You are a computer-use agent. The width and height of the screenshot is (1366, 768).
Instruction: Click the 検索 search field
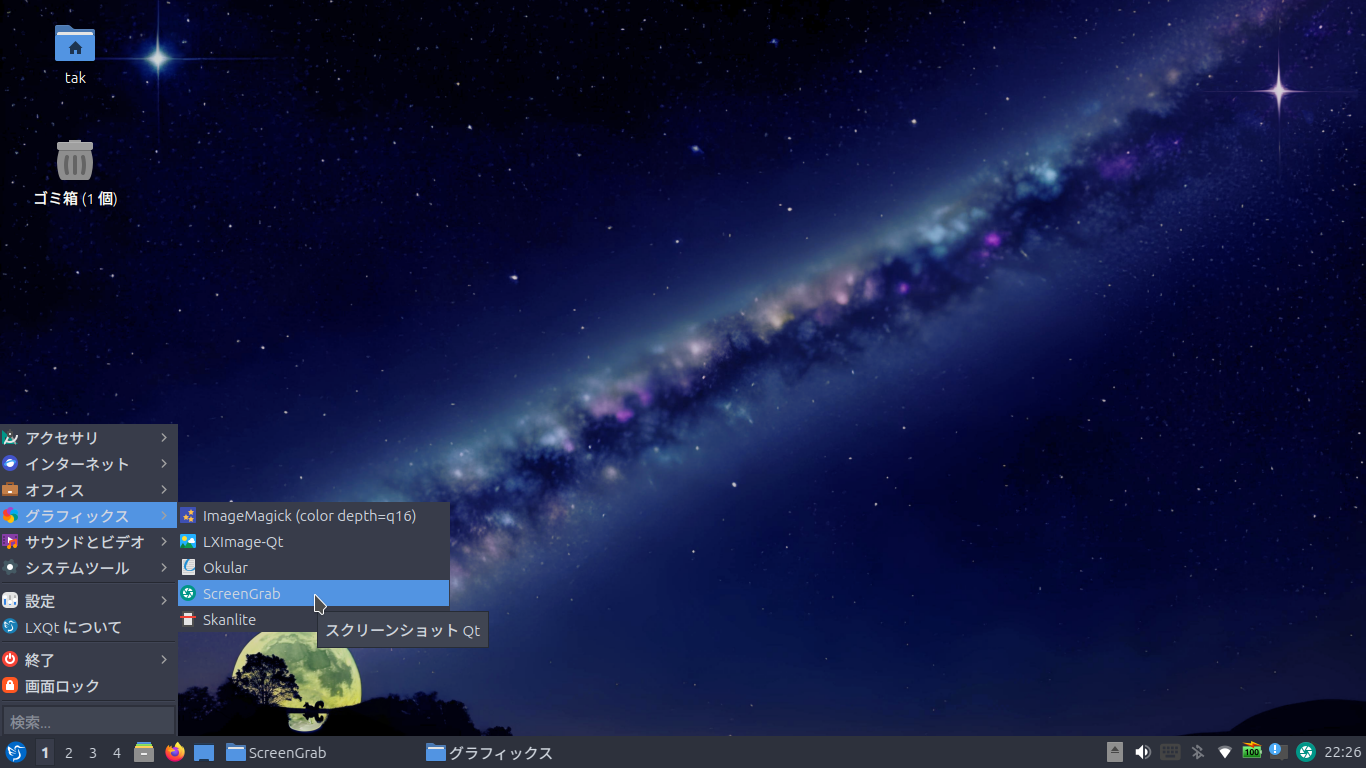tap(88, 721)
